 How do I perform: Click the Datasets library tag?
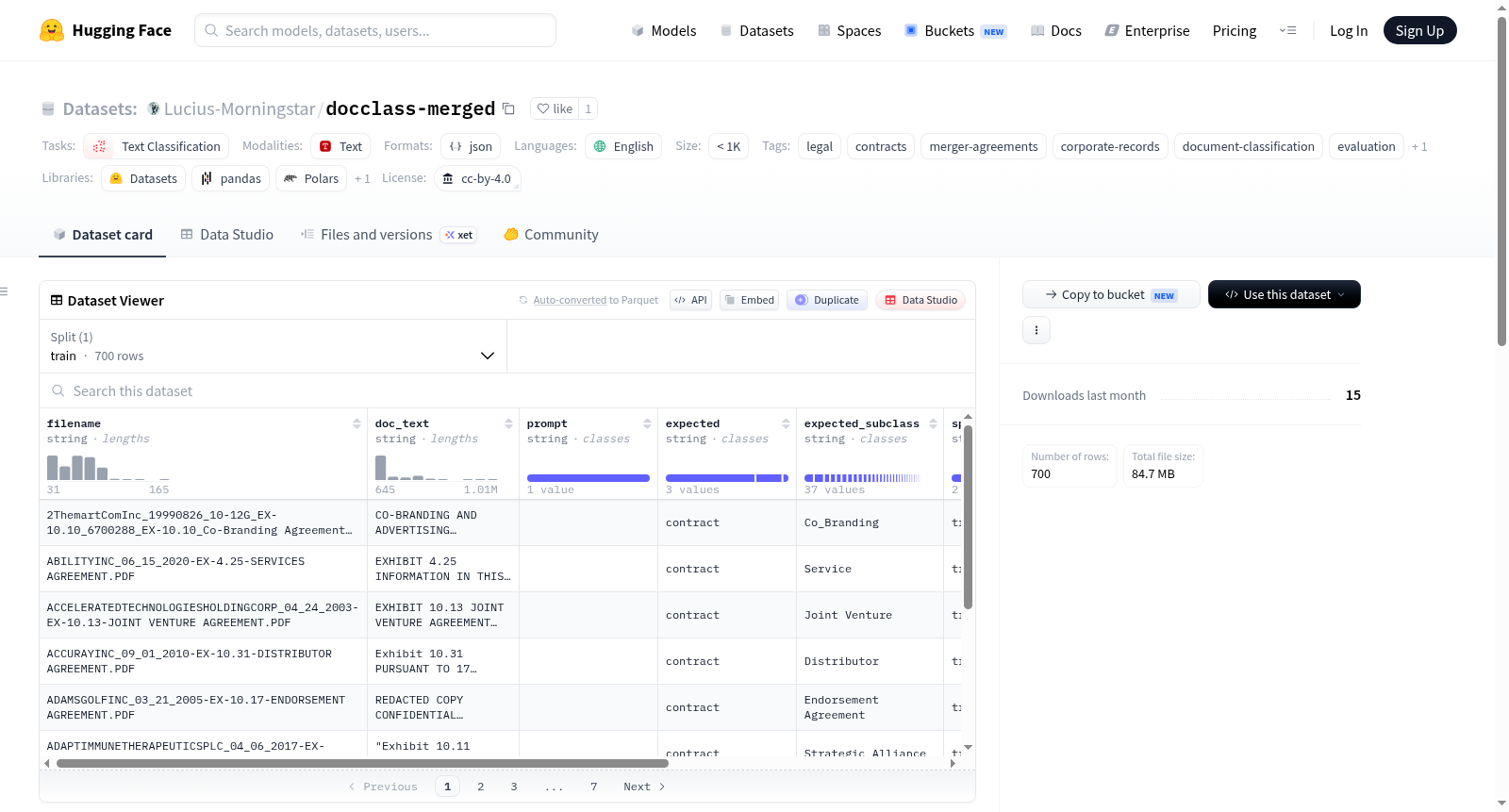point(143,178)
